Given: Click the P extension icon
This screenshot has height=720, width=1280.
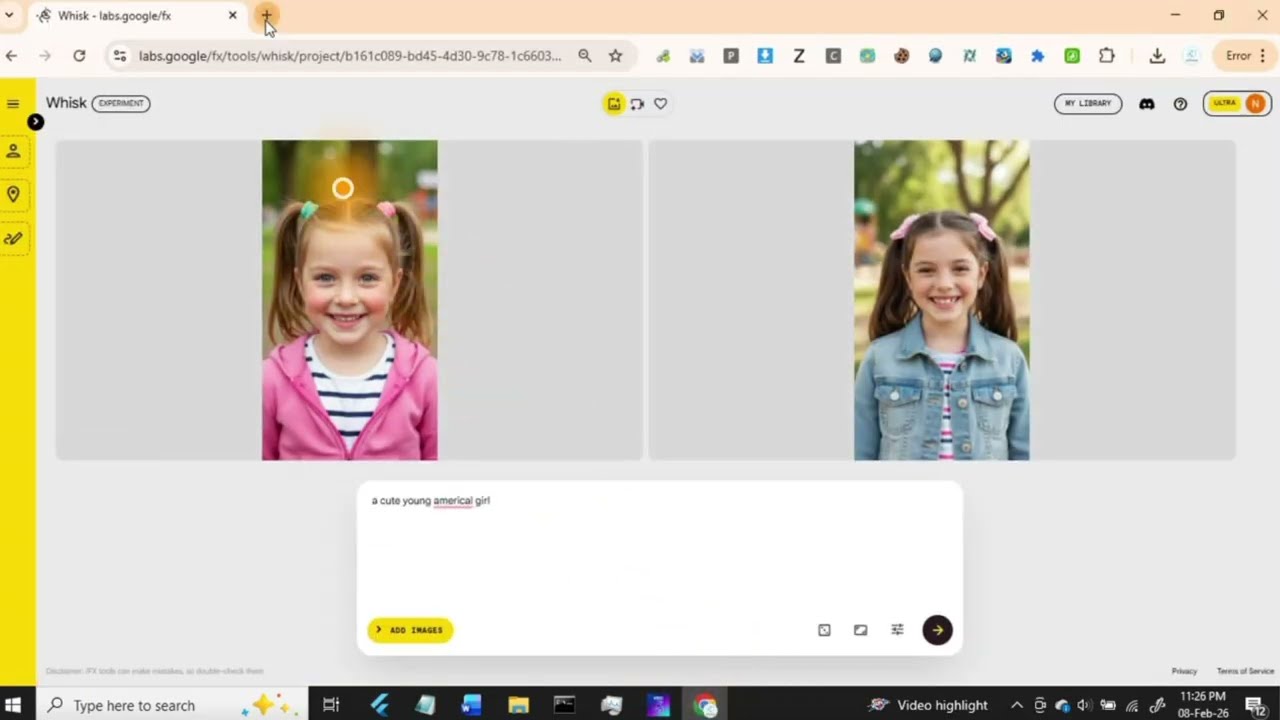Looking at the screenshot, I should [x=731, y=56].
